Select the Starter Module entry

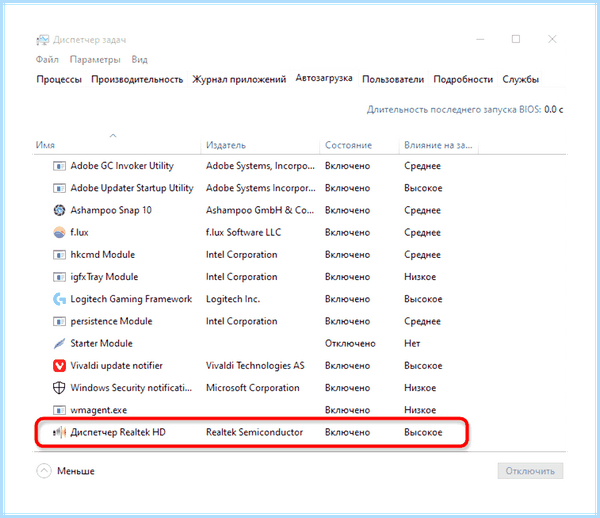coord(101,344)
